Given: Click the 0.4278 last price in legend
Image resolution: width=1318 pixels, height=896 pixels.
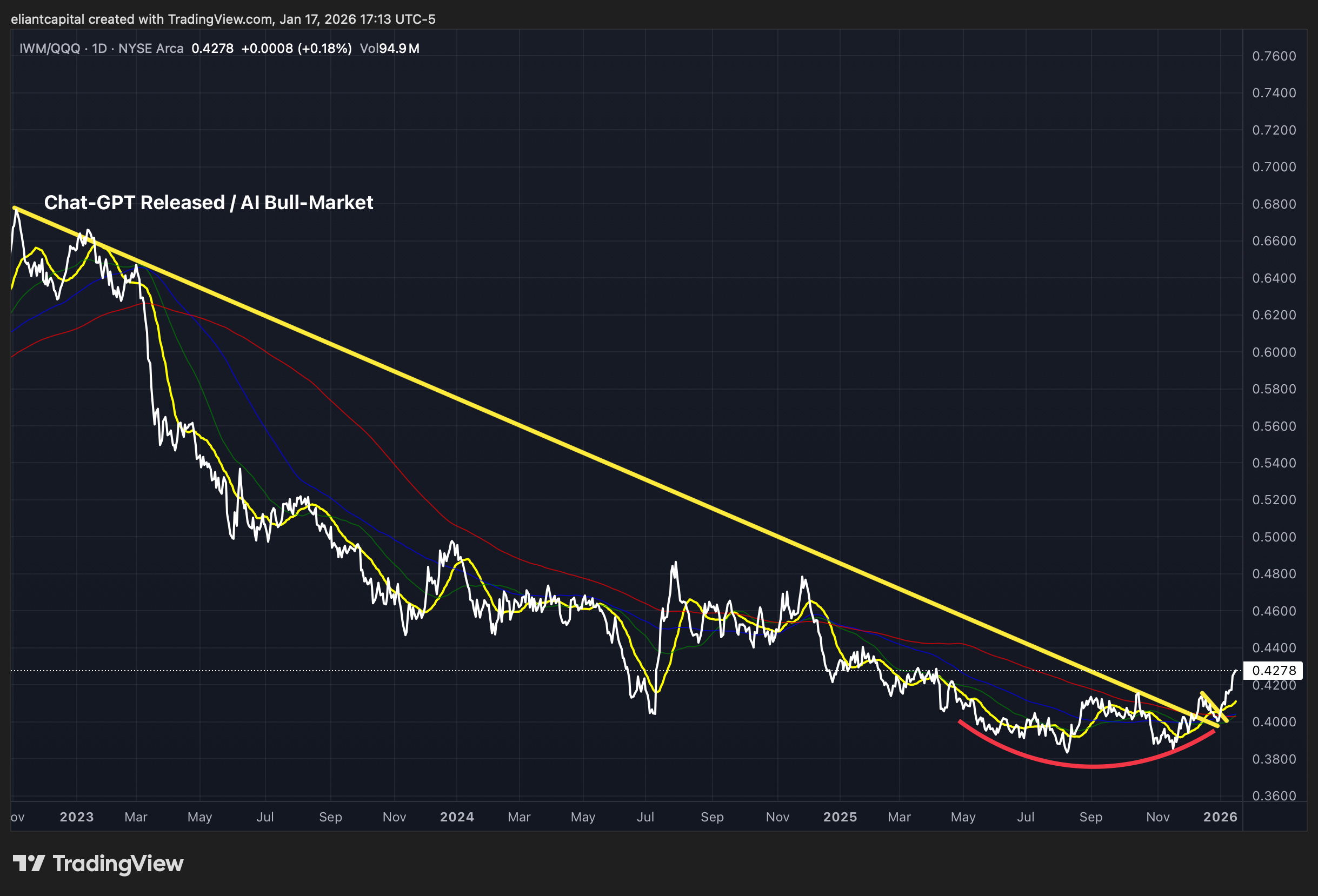Looking at the screenshot, I should point(212,49).
